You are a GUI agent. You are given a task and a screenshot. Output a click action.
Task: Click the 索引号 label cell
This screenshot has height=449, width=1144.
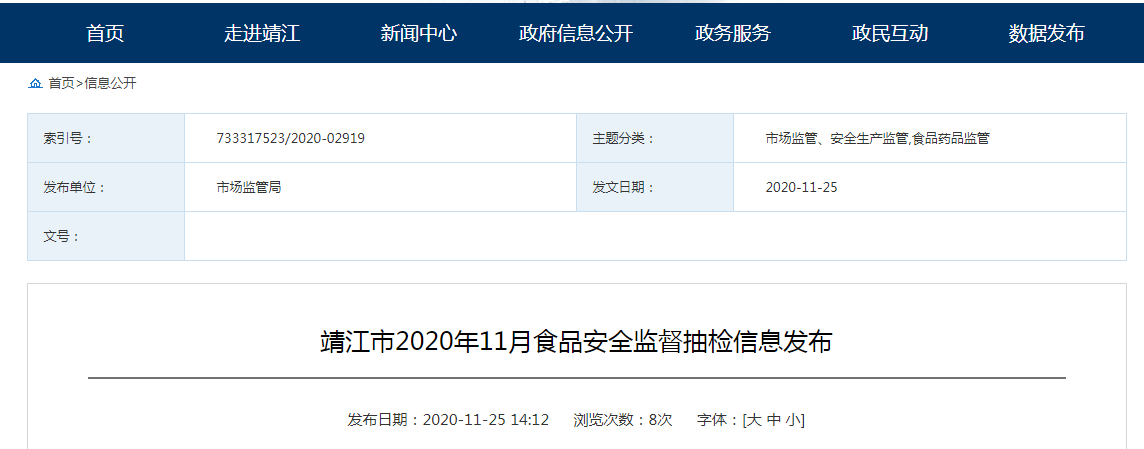coord(106,138)
